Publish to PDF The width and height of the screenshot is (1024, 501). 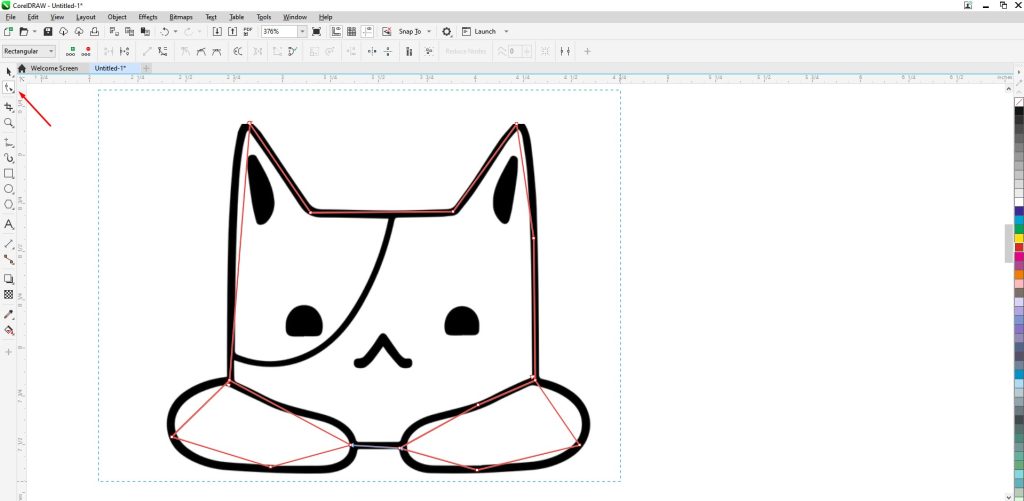[248, 31]
